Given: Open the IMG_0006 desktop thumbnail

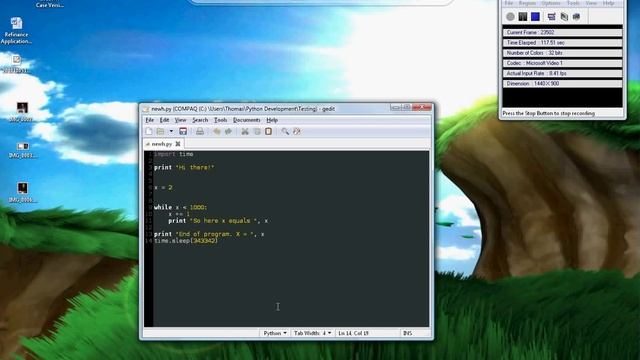Looking at the screenshot, I should pos(22,192).
